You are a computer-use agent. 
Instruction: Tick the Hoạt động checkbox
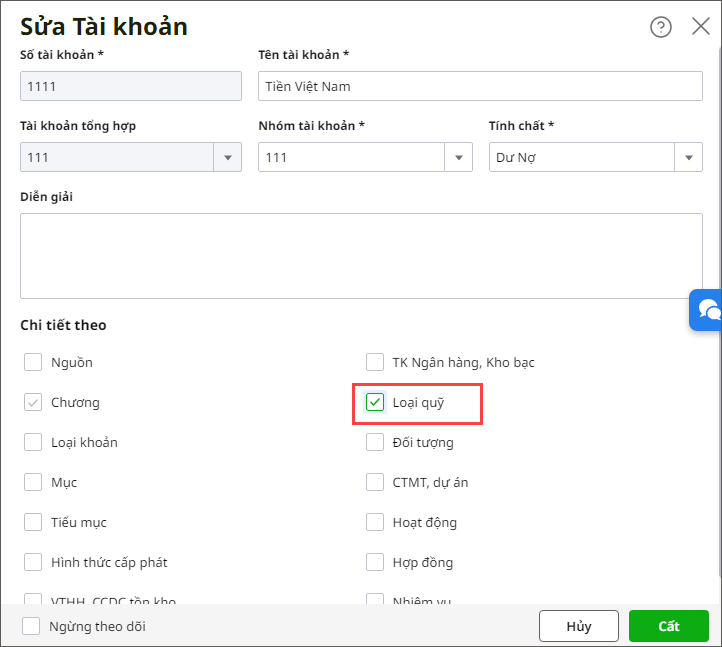(375, 522)
